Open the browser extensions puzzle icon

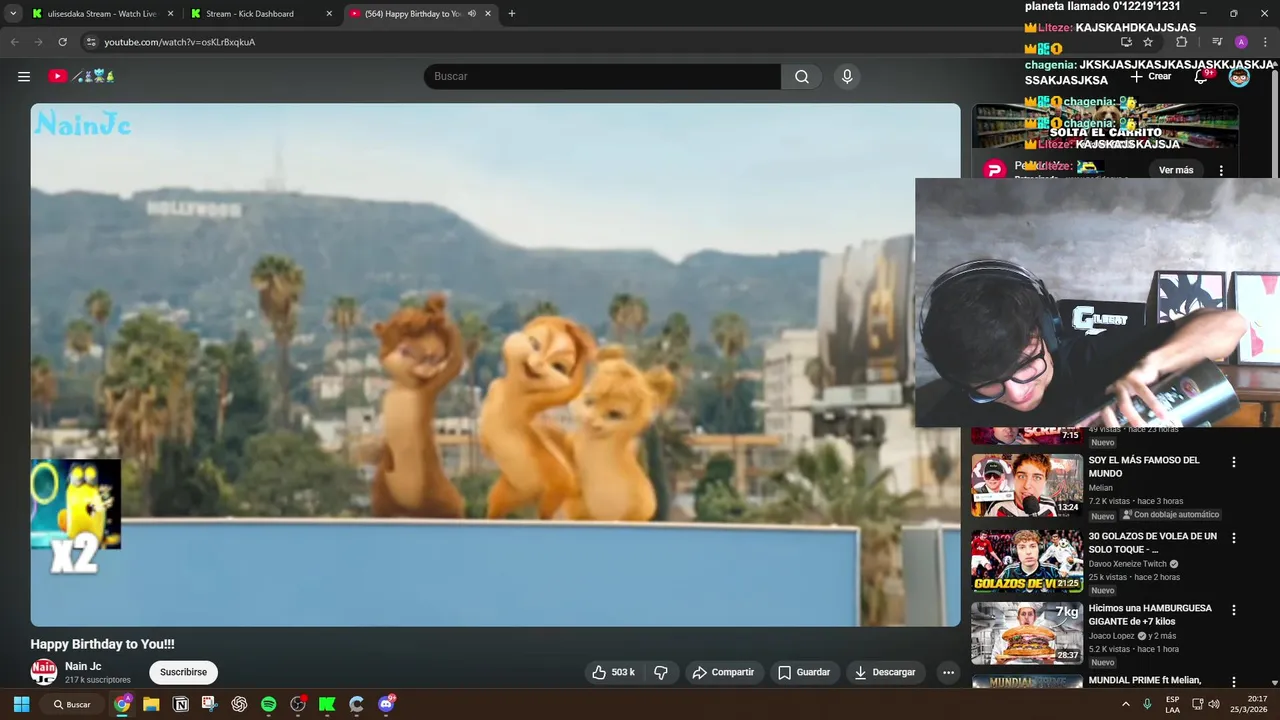pos(1181,42)
